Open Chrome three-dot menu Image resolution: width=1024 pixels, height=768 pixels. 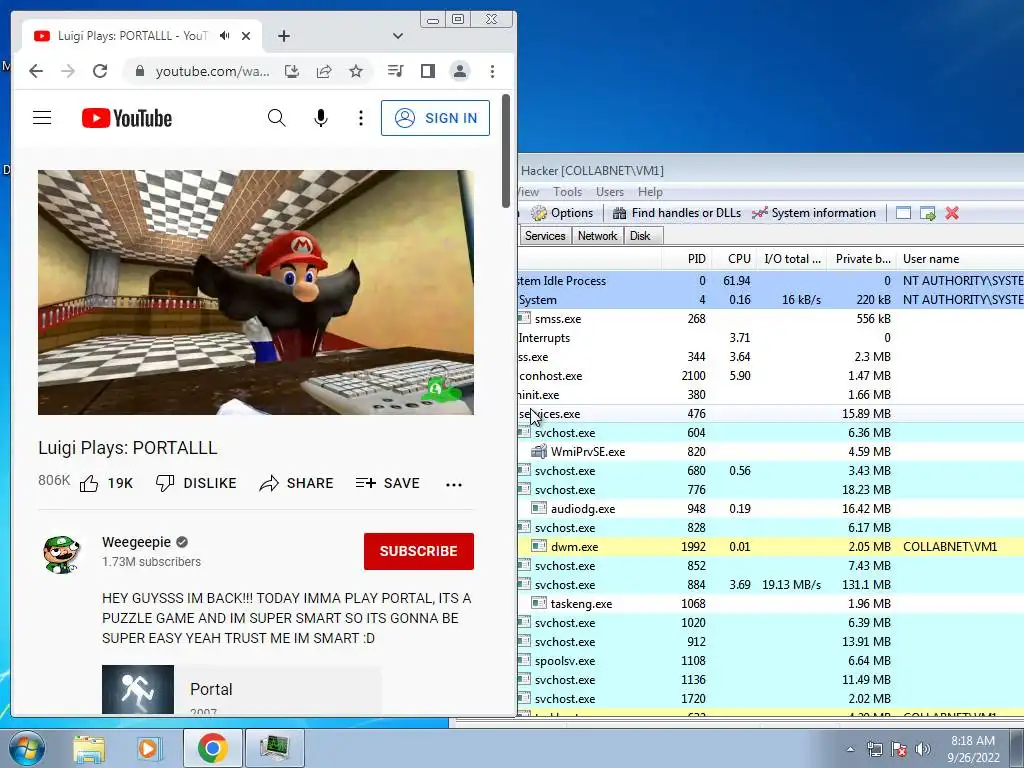(x=492, y=71)
